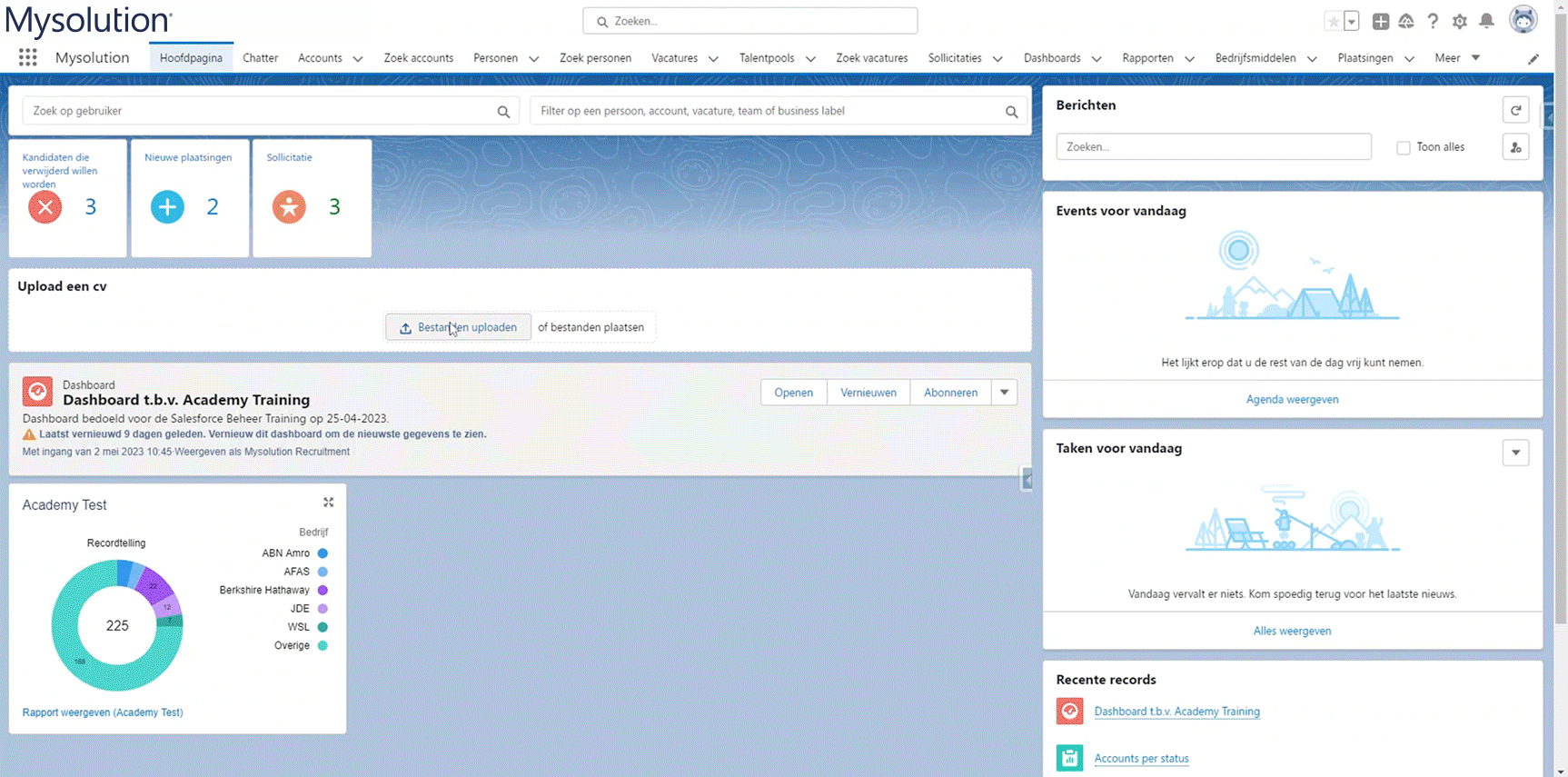Image resolution: width=1568 pixels, height=777 pixels.
Task: Open the Zoek personen tab
Action: [595, 58]
